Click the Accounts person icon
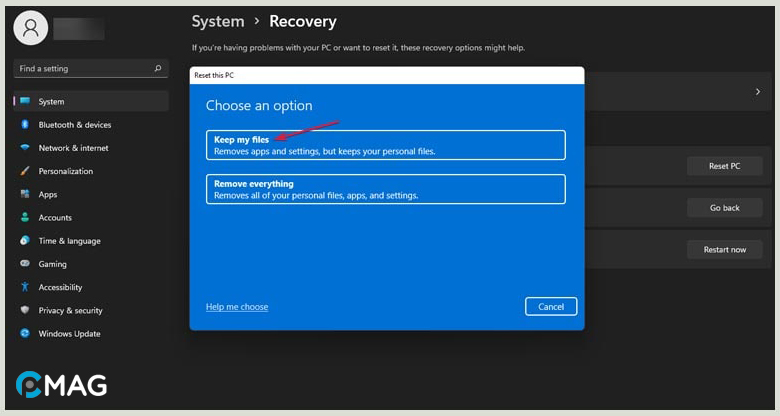Screen dimensions: 780x416 (x=25, y=217)
